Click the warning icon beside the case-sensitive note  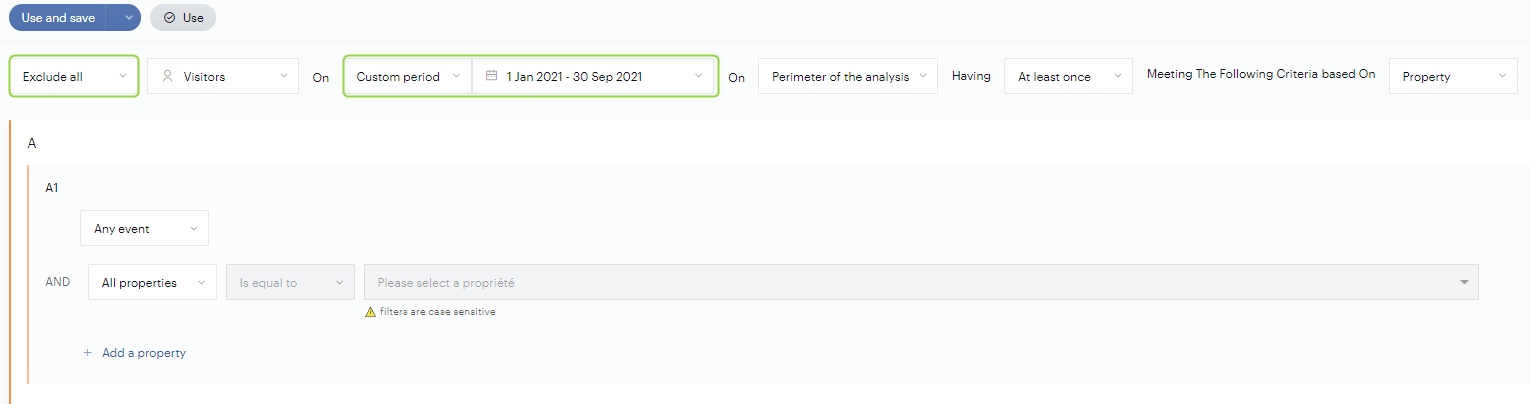click(370, 312)
